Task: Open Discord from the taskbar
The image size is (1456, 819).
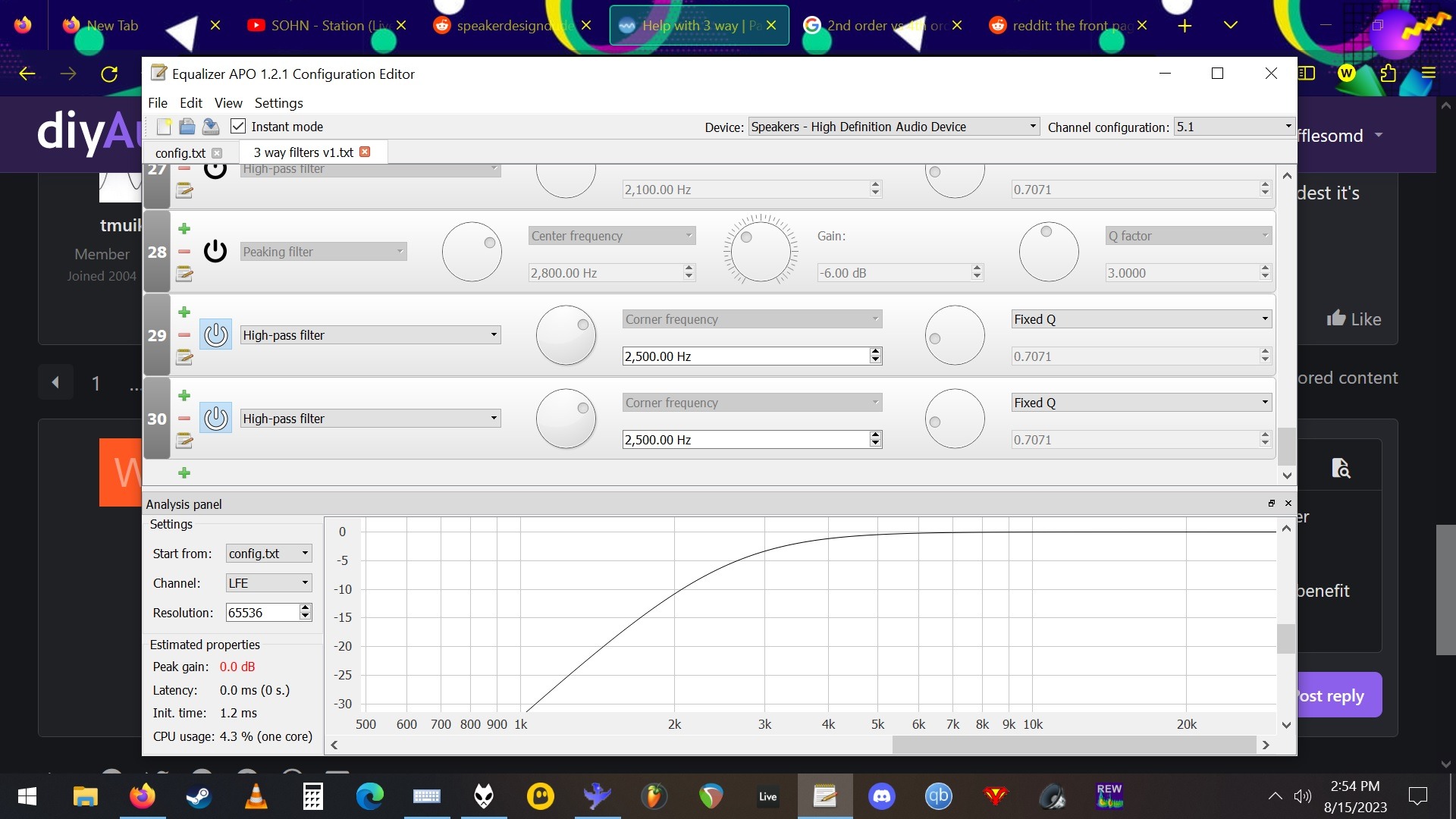Action: tap(882, 796)
